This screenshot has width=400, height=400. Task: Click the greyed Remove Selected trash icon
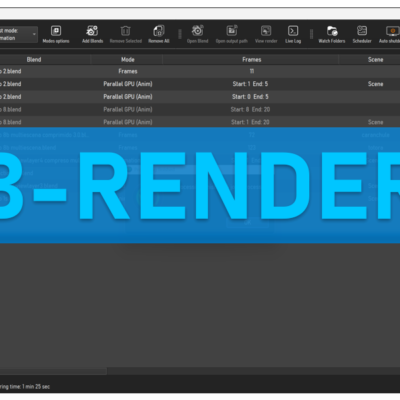(x=126, y=31)
